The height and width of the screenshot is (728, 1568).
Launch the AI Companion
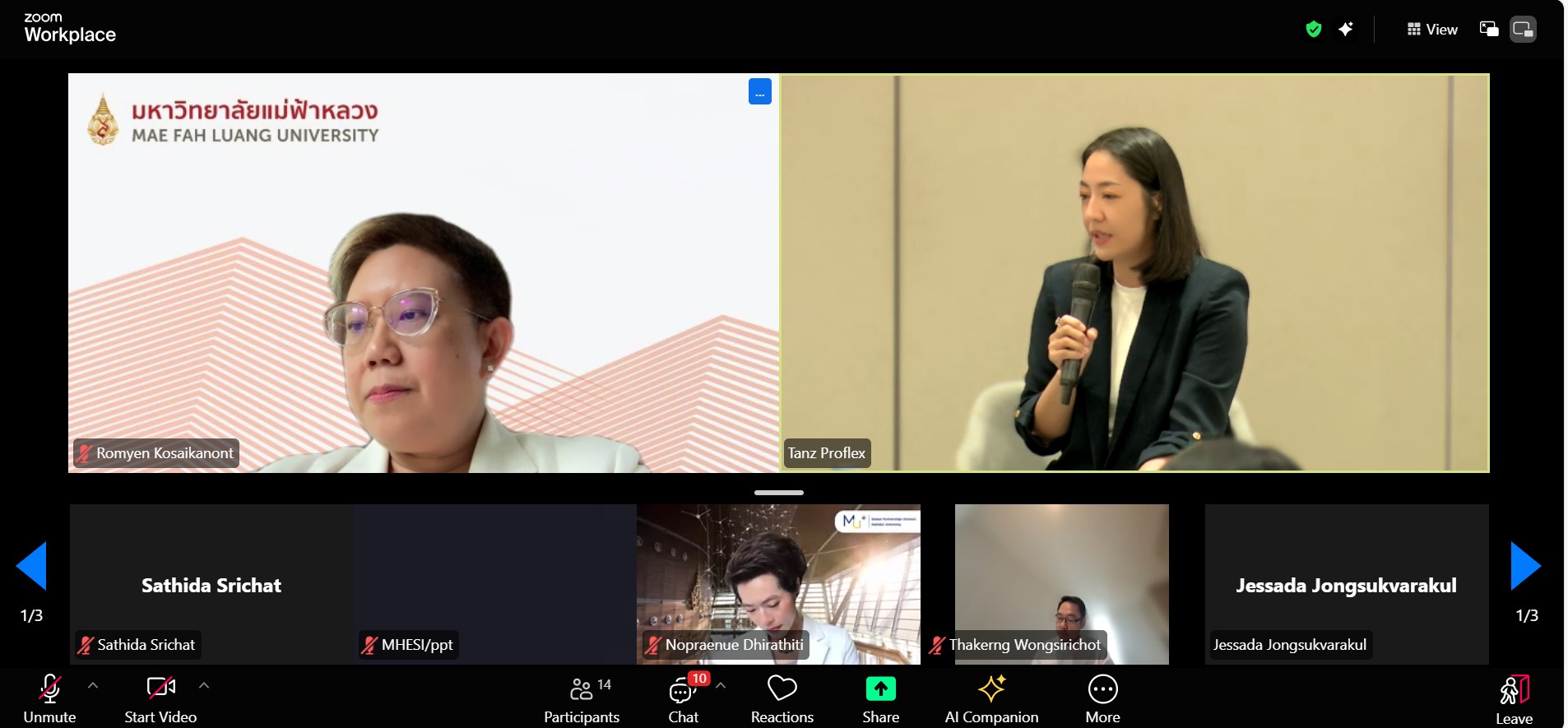tap(991, 700)
